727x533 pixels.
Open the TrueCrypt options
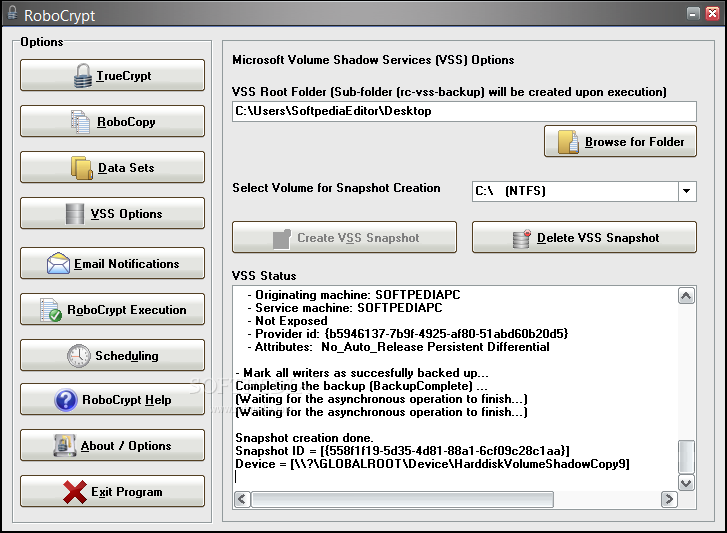point(112,75)
